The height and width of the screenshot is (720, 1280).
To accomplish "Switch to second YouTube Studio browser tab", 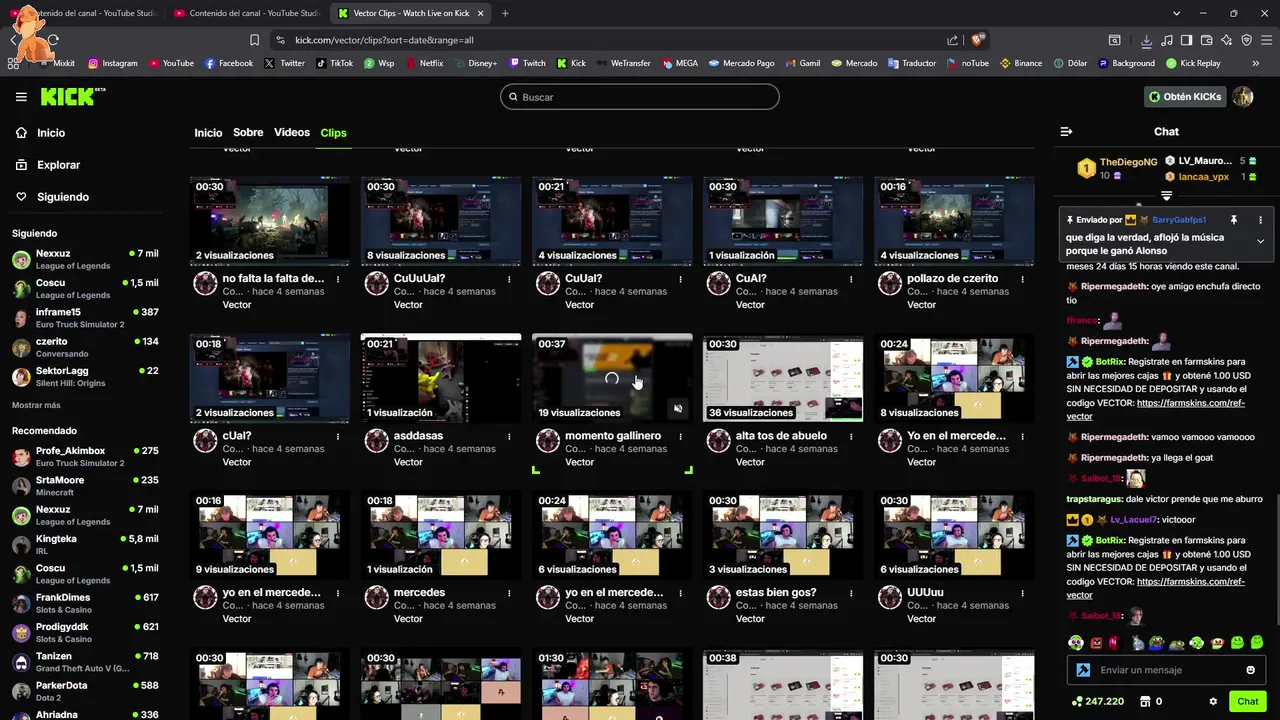I will click(245, 13).
